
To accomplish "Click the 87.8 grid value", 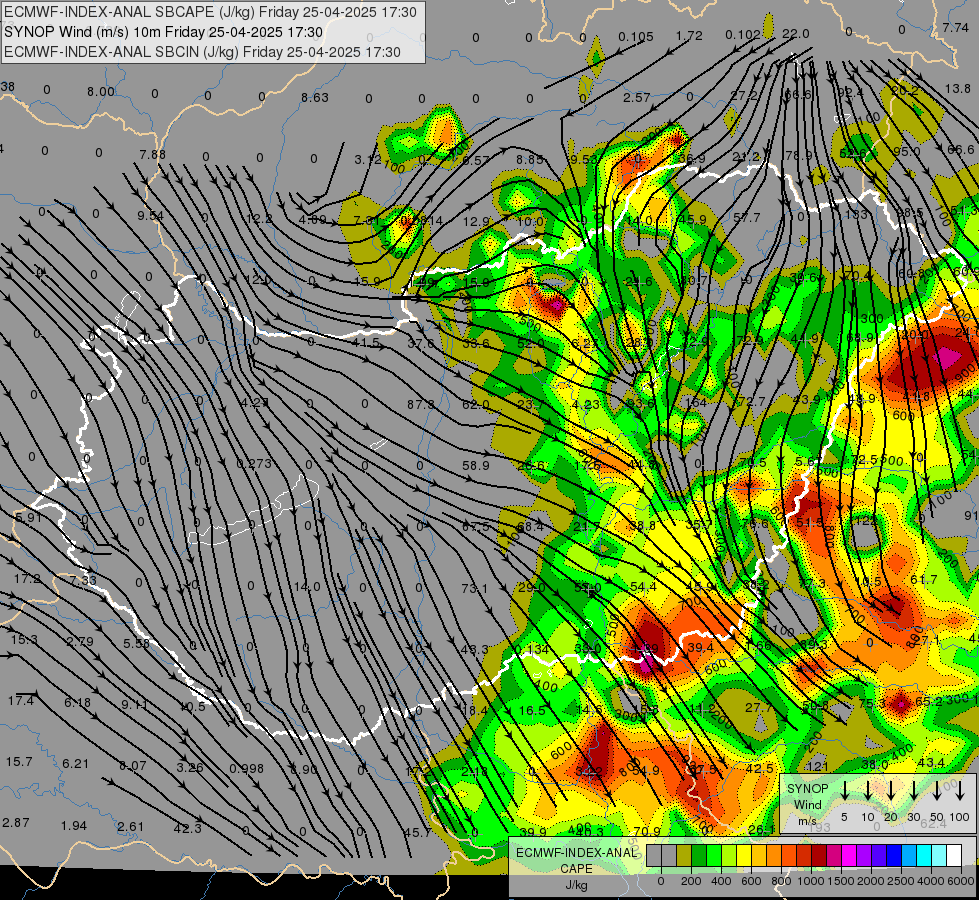I will point(420,405).
